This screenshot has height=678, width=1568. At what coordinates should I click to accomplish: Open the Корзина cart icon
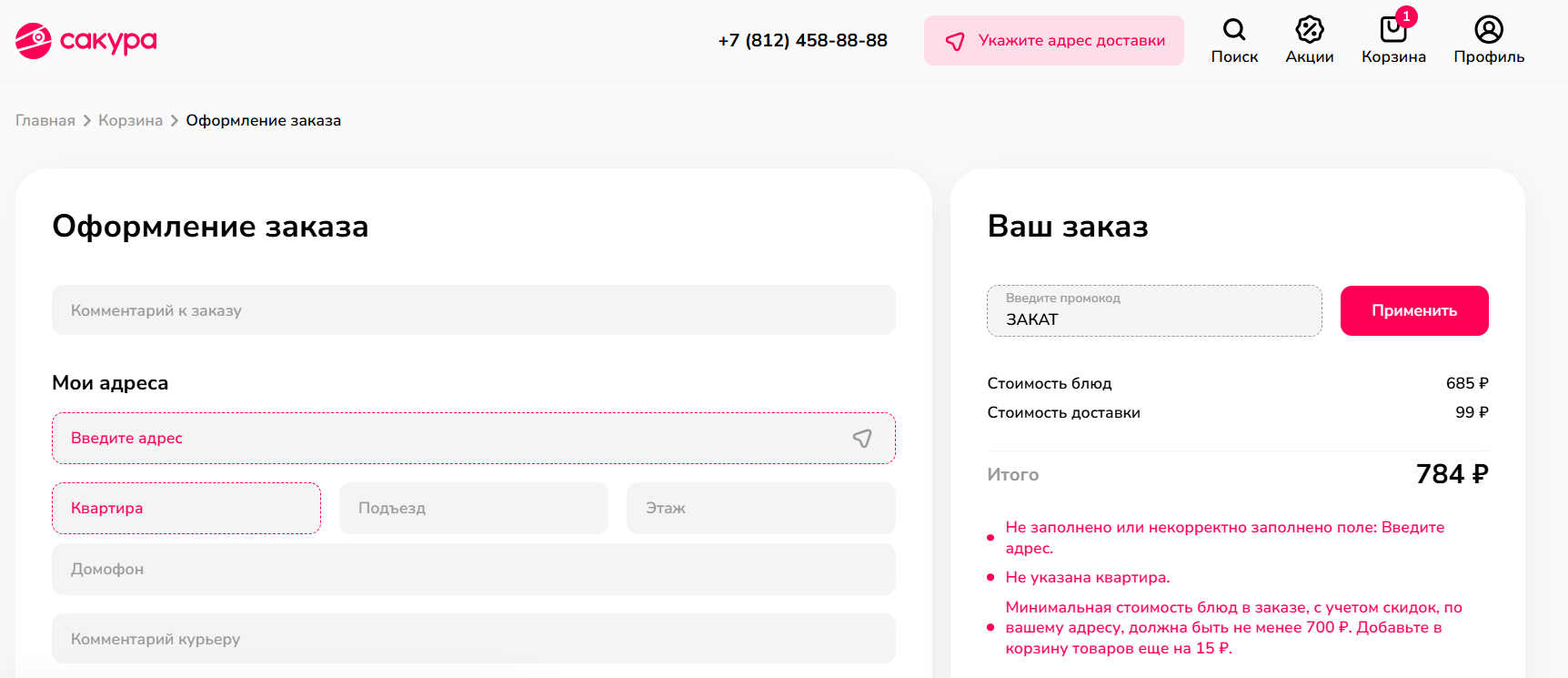(x=1393, y=41)
